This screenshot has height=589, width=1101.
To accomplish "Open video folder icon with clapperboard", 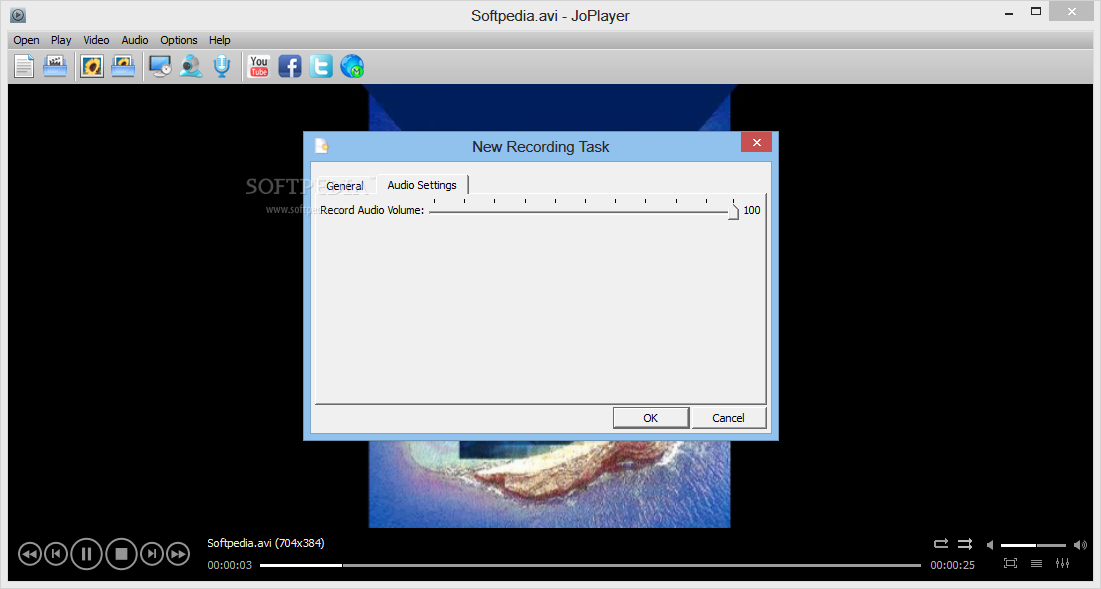I will [x=55, y=67].
